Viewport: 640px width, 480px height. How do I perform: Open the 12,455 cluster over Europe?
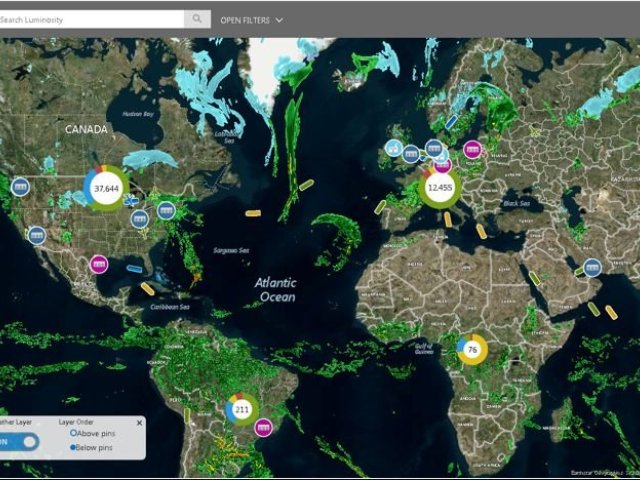click(x=439, y=187)
